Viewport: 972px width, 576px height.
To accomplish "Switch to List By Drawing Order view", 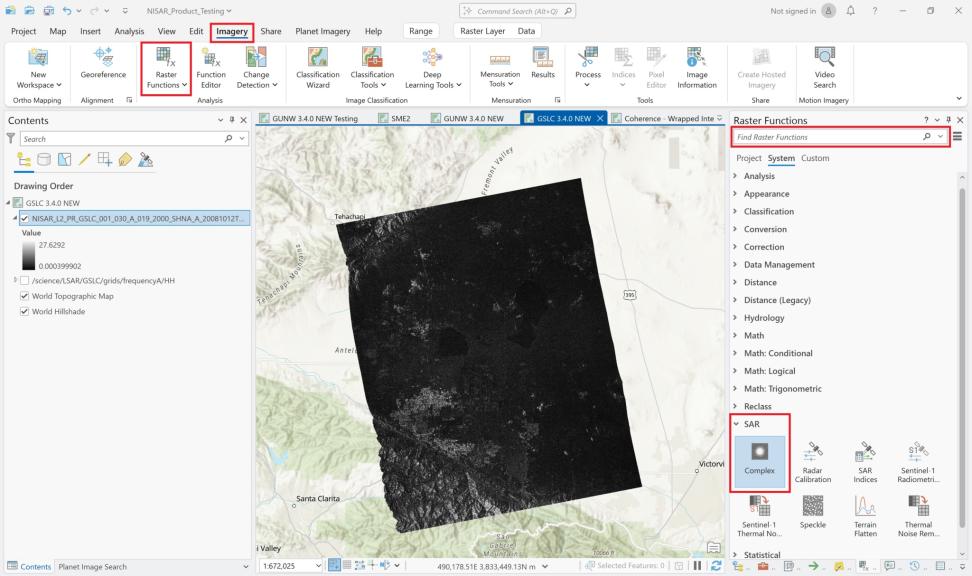I will 24,160.
